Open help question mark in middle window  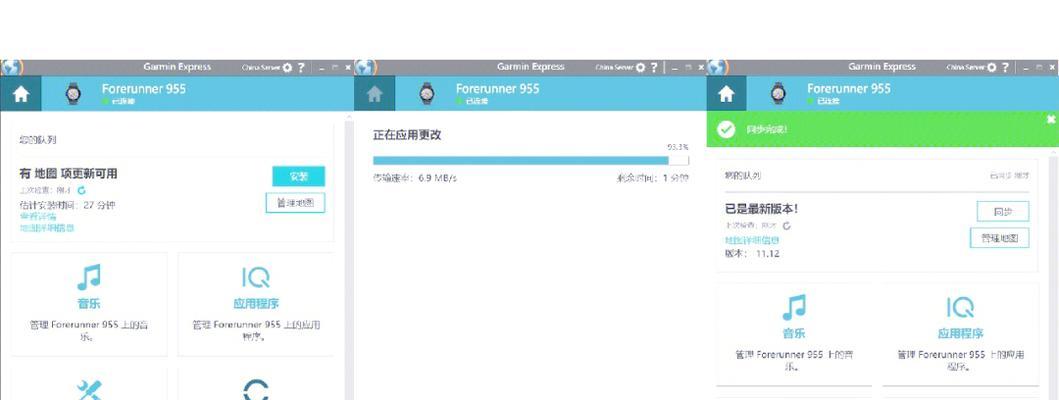[x=654, y=68]
